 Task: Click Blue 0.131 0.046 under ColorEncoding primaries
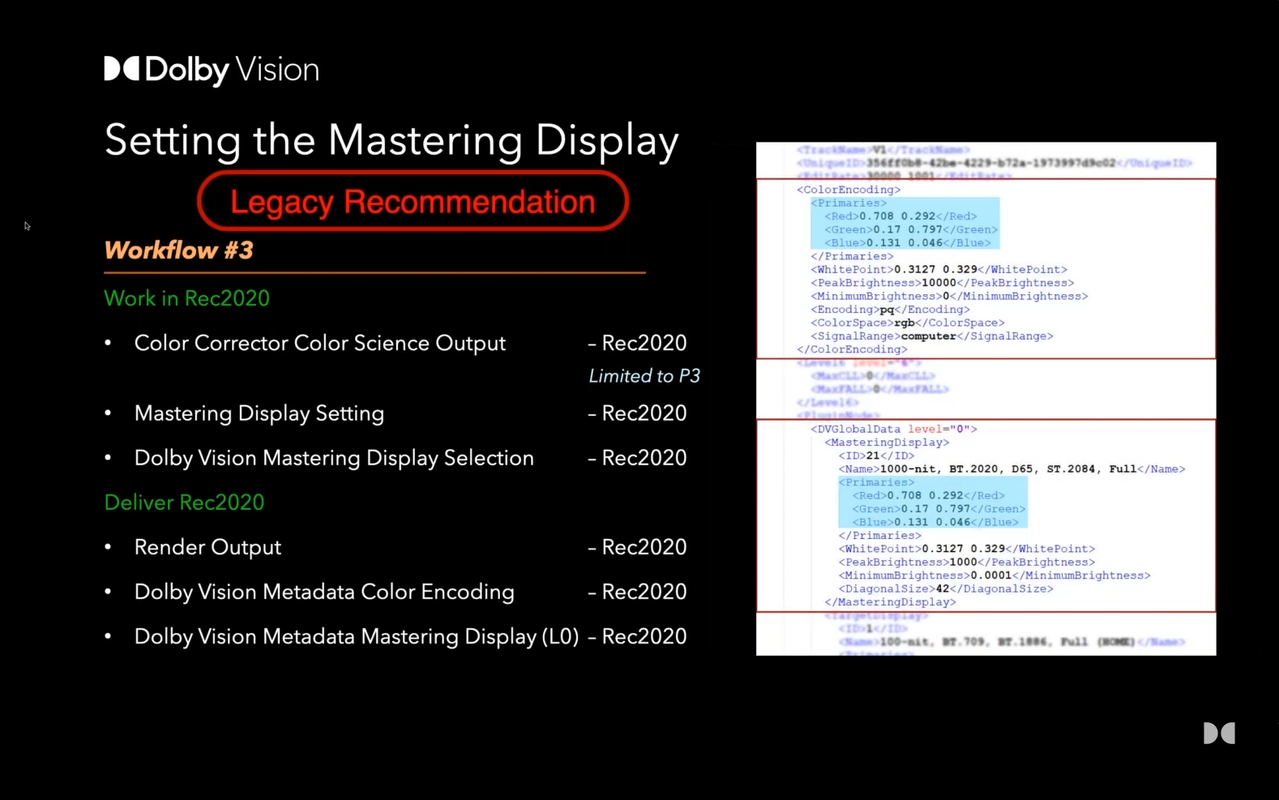tap(908, 243)
